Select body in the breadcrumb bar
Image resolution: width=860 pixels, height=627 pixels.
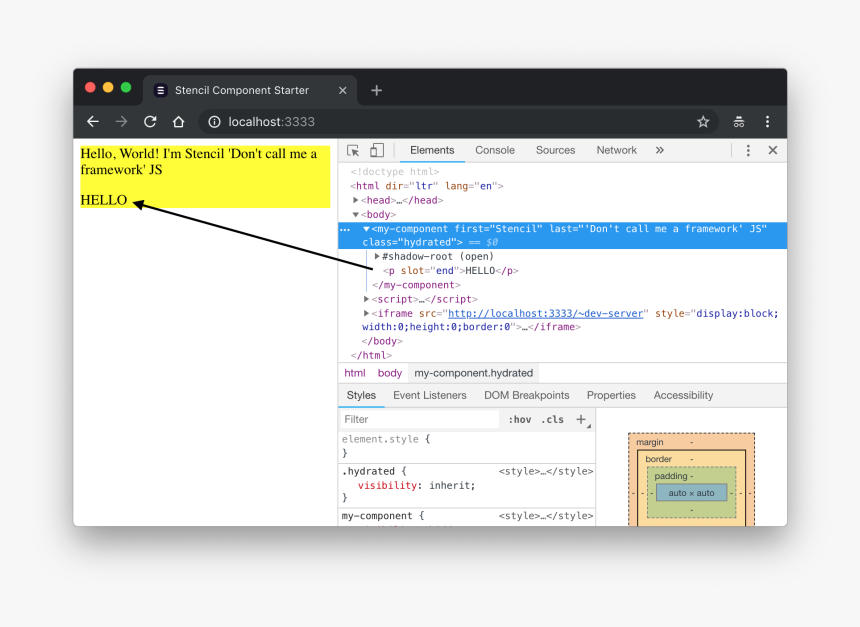point(389,373)
